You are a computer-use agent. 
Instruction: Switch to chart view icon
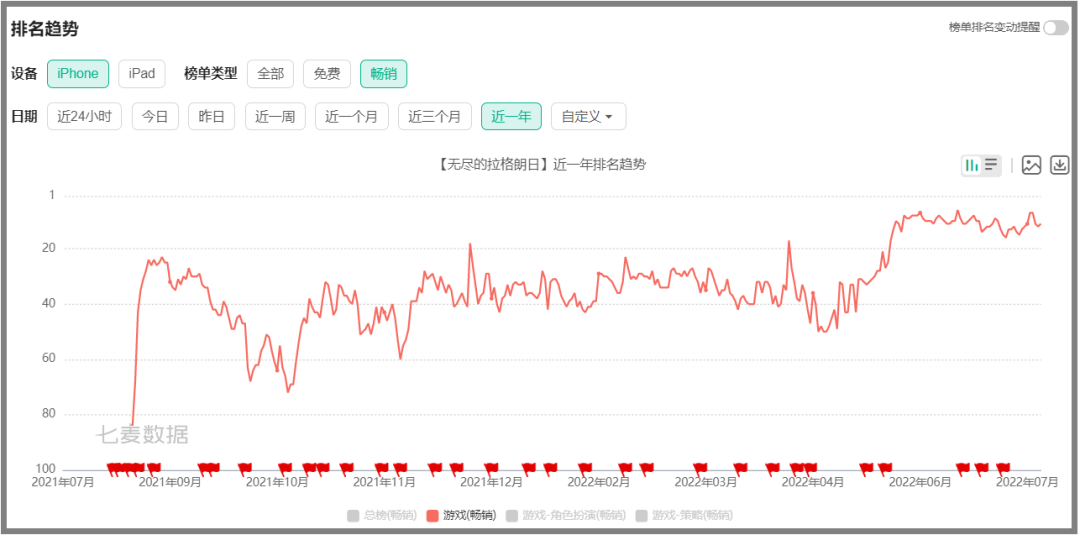[x=971, y=166]
